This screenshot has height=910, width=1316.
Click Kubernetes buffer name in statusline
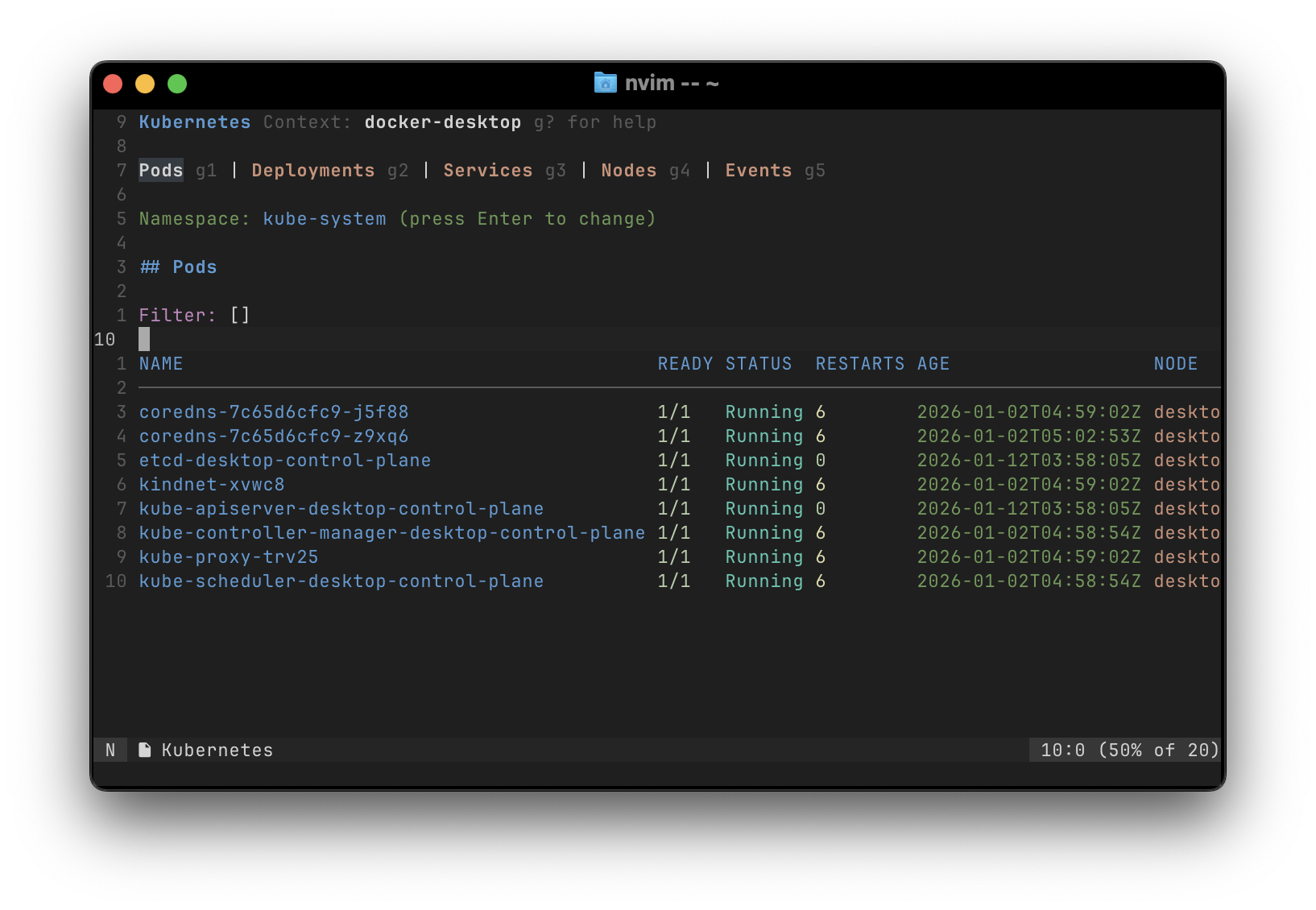coord(217,750)
